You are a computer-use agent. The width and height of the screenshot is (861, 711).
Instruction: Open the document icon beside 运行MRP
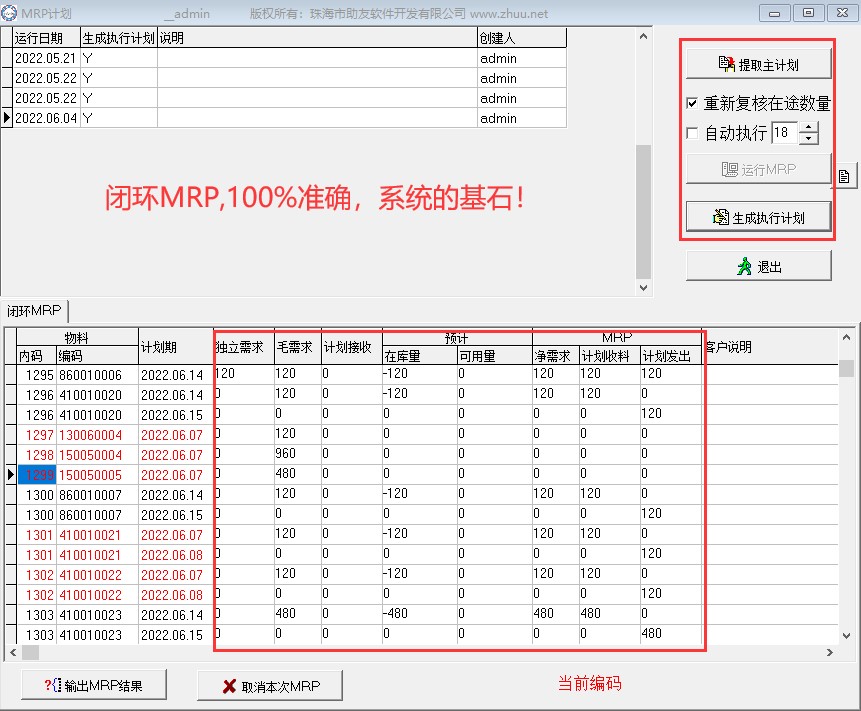click(845, 176)
